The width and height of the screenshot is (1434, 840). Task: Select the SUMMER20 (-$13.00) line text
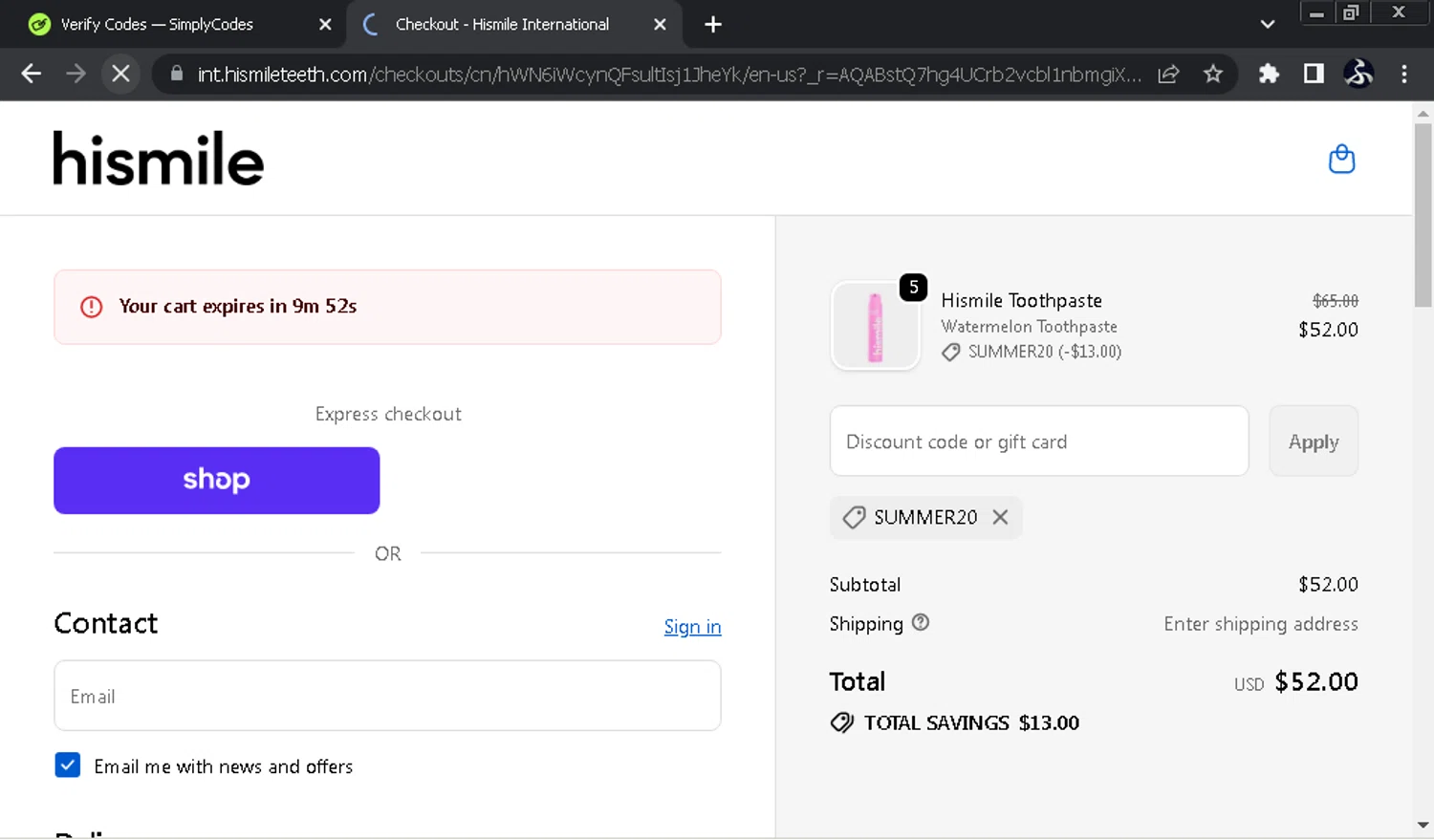pyautogui.click(x=1044, y=352)
